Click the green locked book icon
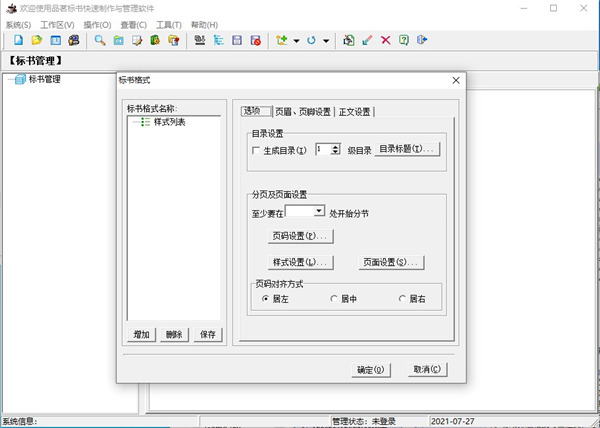This screenshot has width=600, height=428. pyautogui.click(x=155, y=40)
